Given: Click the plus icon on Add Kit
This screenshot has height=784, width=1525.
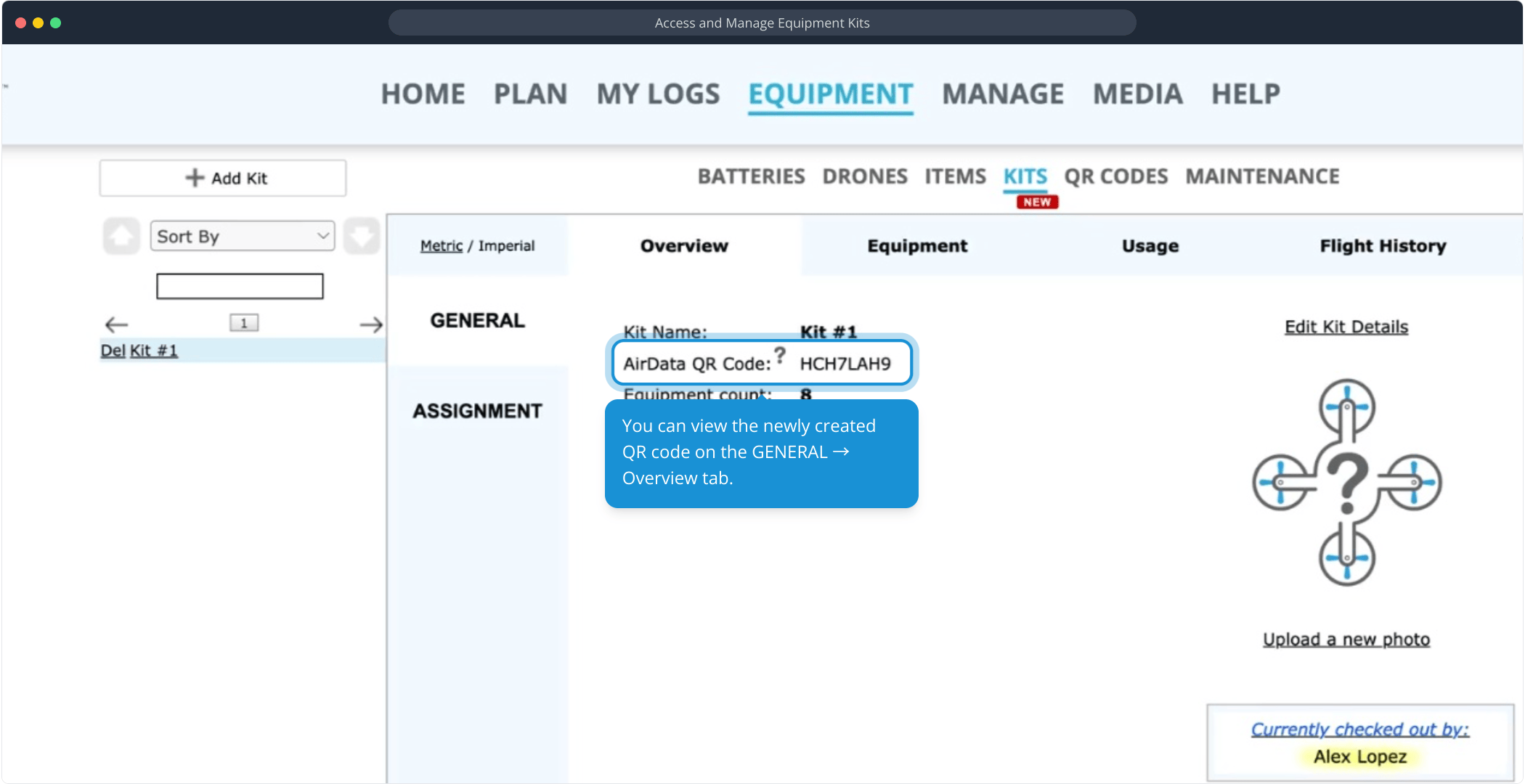Looking at the screenshot, I should click(x=194, y=178).
